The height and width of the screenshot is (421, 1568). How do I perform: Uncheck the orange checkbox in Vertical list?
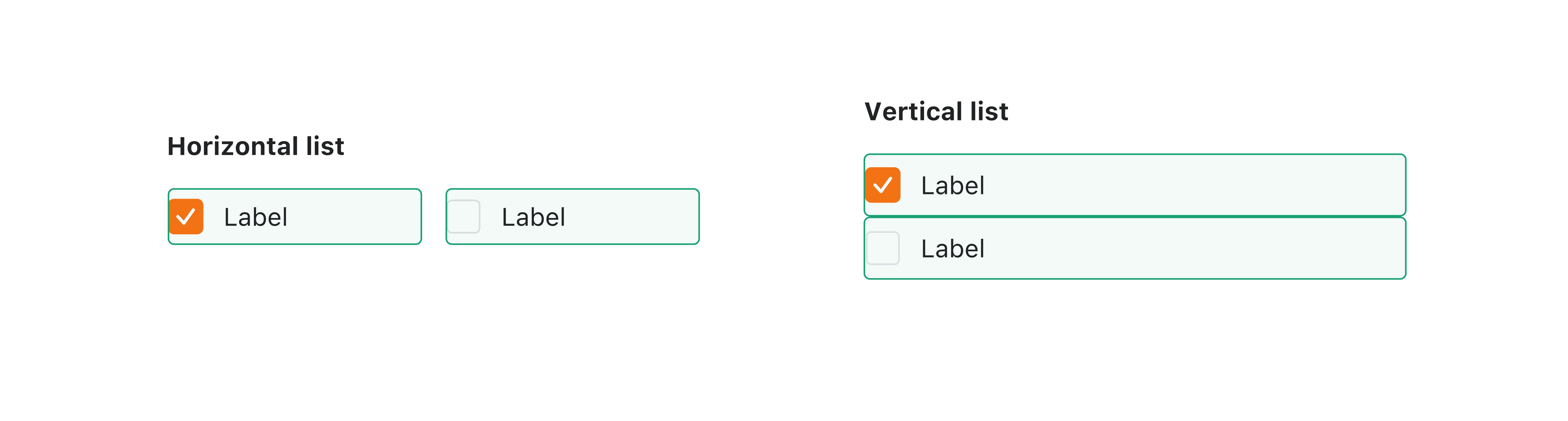coord(883,185)
